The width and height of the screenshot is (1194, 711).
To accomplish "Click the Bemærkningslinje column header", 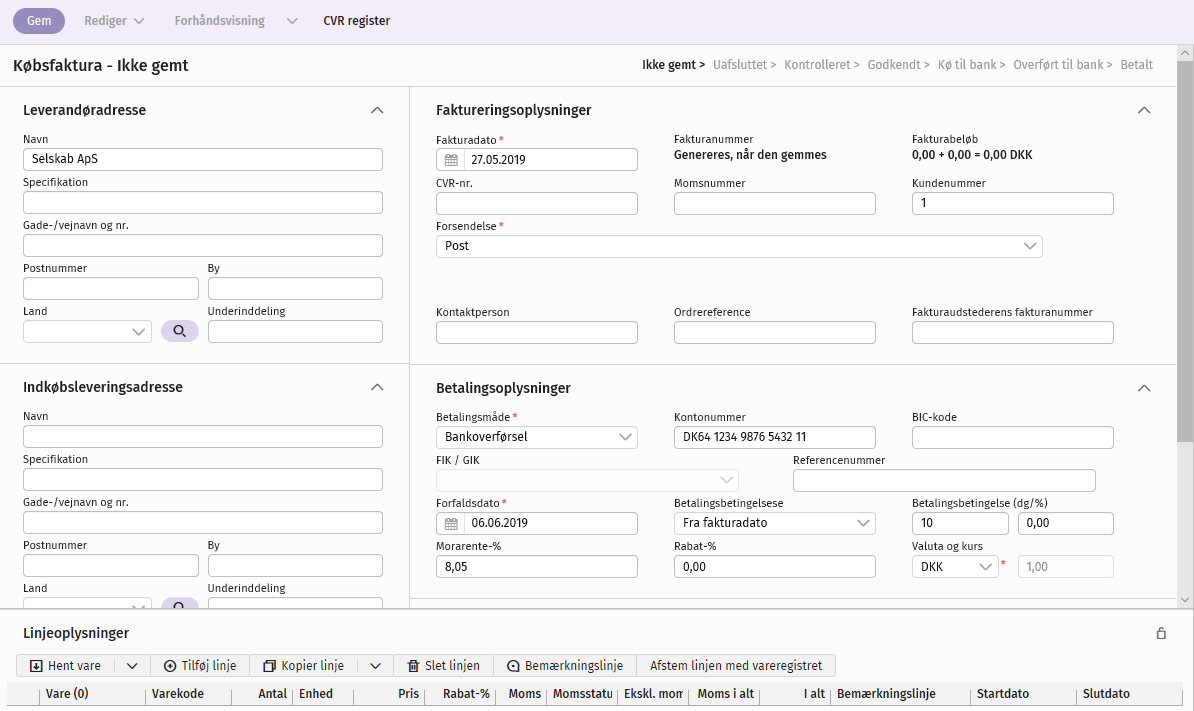I will 886,694.
